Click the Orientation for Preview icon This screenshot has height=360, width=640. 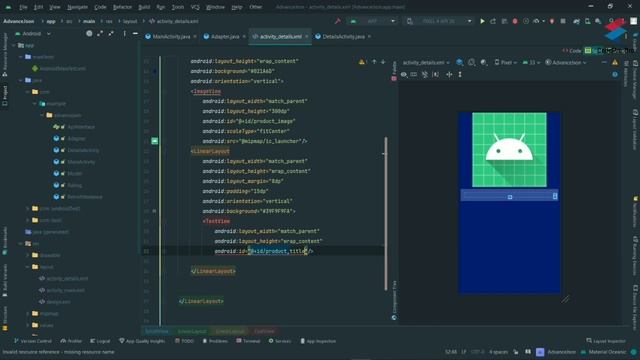(x=472, y=62)
